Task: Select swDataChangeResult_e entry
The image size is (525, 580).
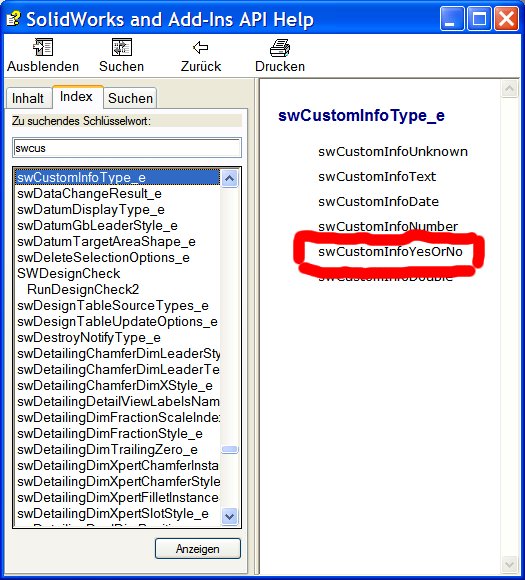Action: 90,193
